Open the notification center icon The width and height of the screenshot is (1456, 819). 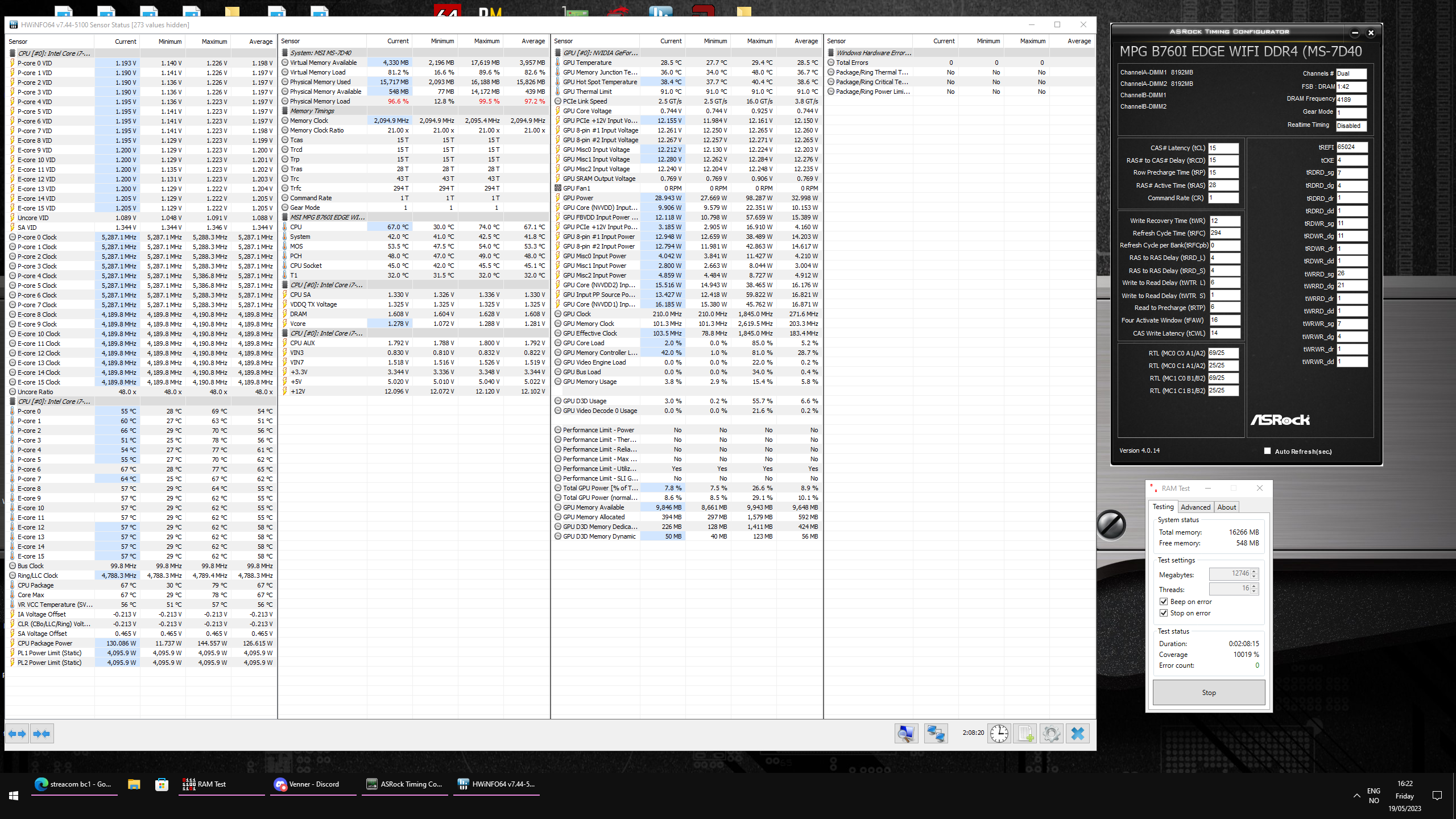tap(1437, 796)
